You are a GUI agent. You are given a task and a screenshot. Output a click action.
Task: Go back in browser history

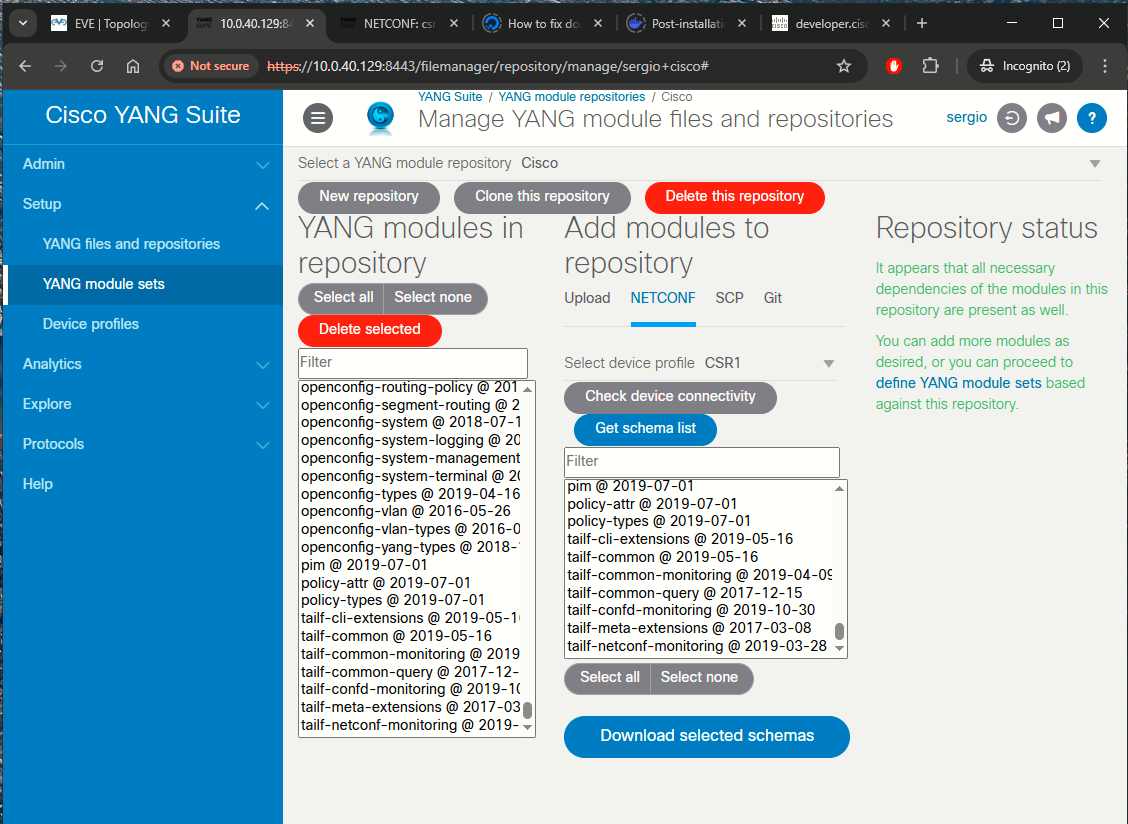click(25, 66)
